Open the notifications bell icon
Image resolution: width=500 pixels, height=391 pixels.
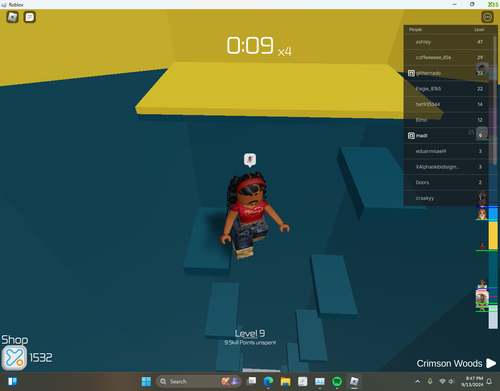pyautogui.click(x=489, y=381)
